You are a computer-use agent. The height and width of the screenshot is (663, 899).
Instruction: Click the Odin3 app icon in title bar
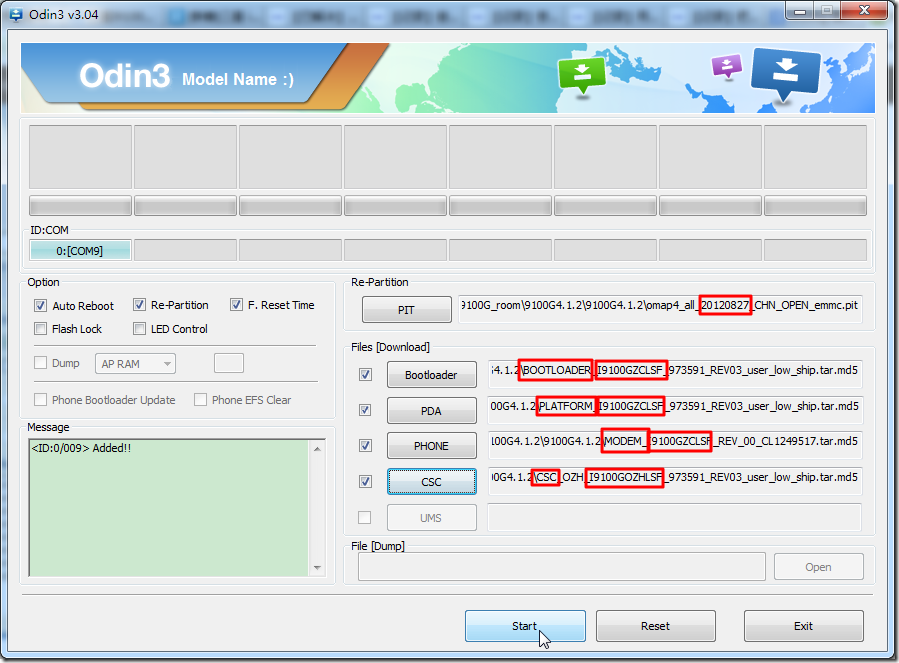tap(15, 15)
